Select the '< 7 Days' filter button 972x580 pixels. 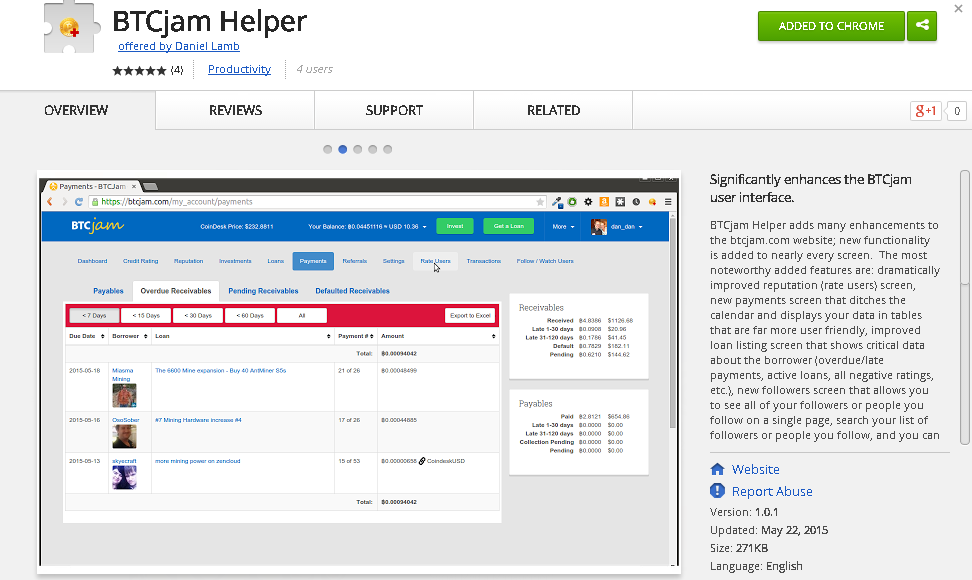[x=94, y=315]
